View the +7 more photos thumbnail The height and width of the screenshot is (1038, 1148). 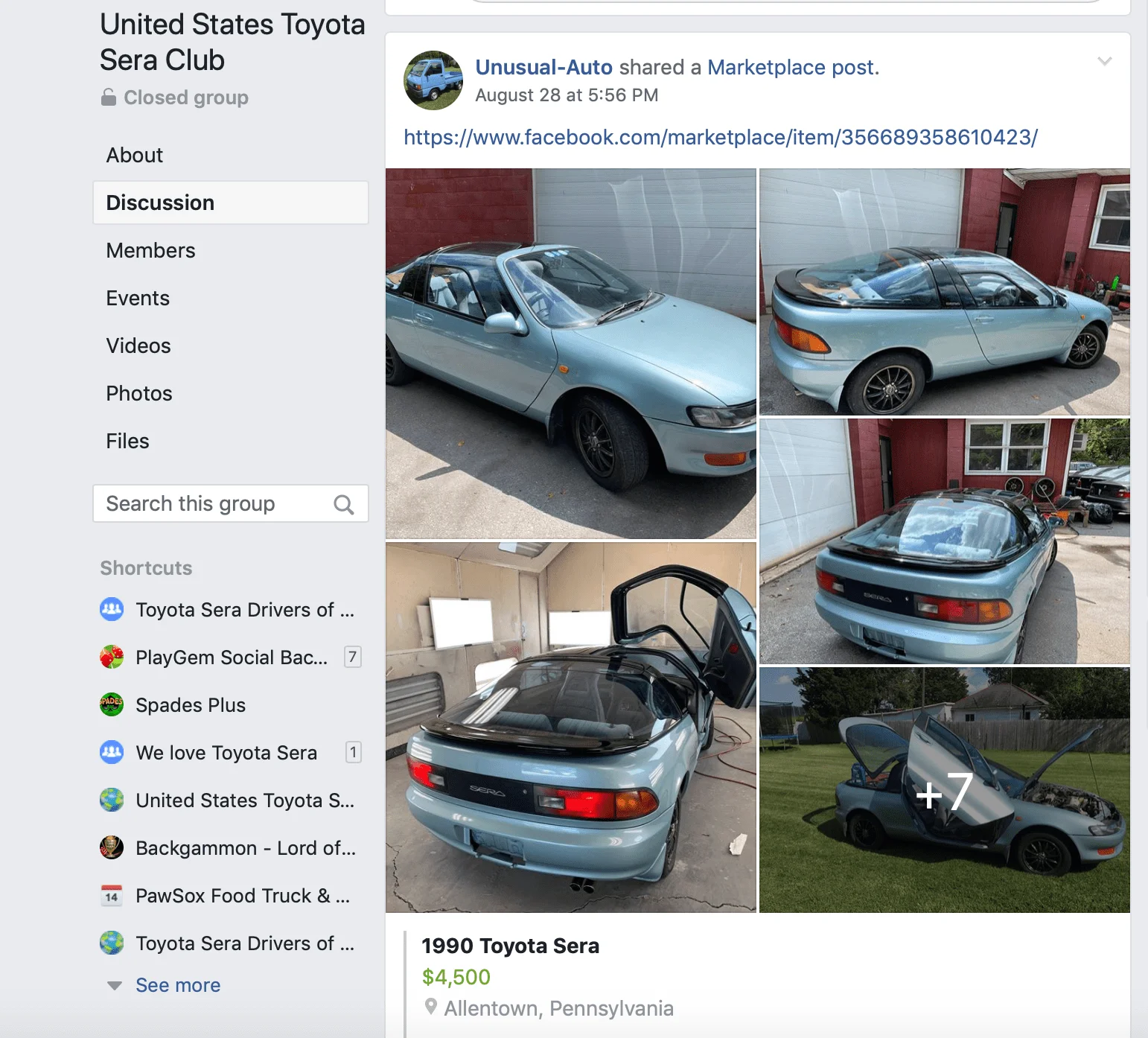coord(944,790)
